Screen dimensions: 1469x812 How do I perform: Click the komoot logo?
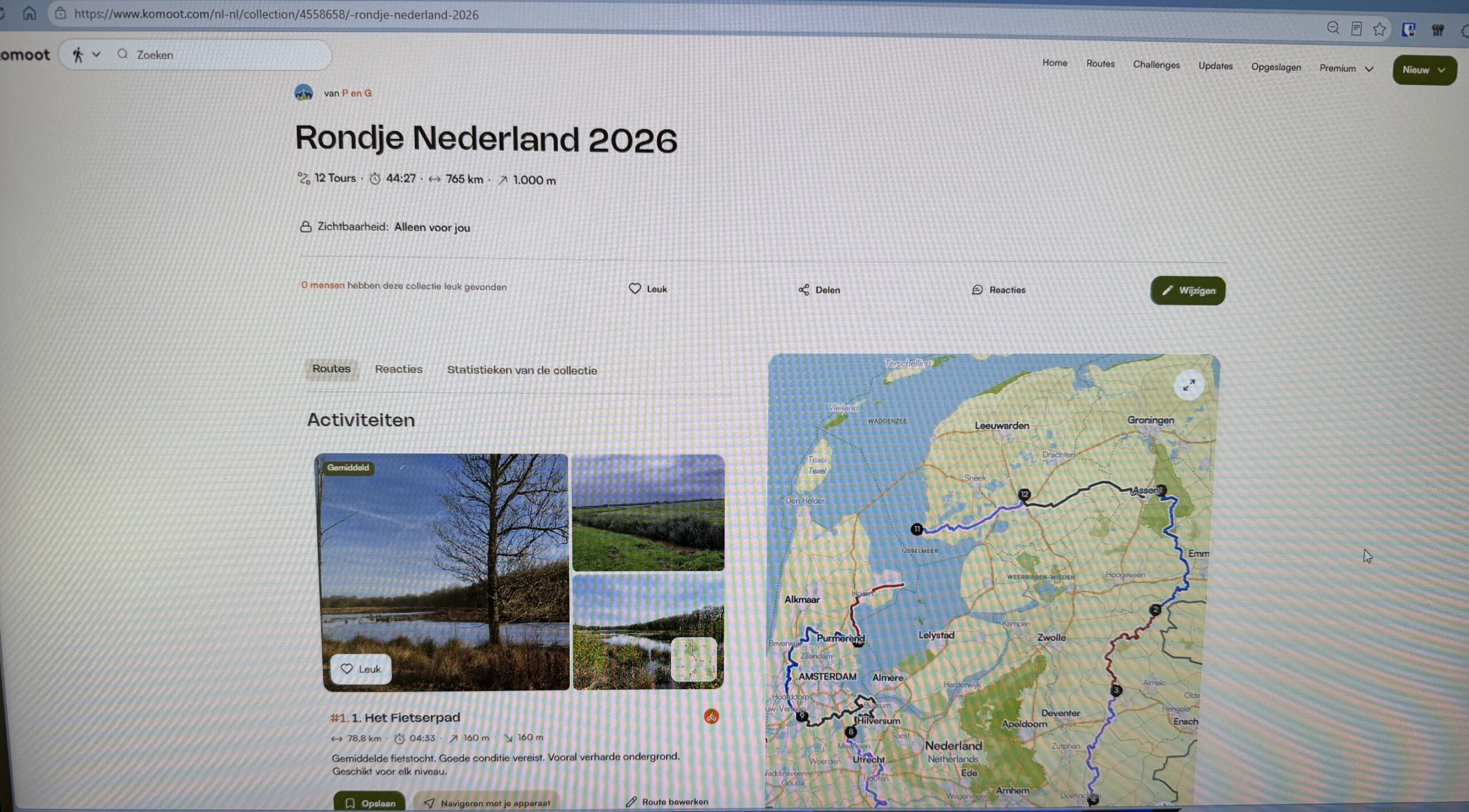pyautogui.click(x=25, y=55)
